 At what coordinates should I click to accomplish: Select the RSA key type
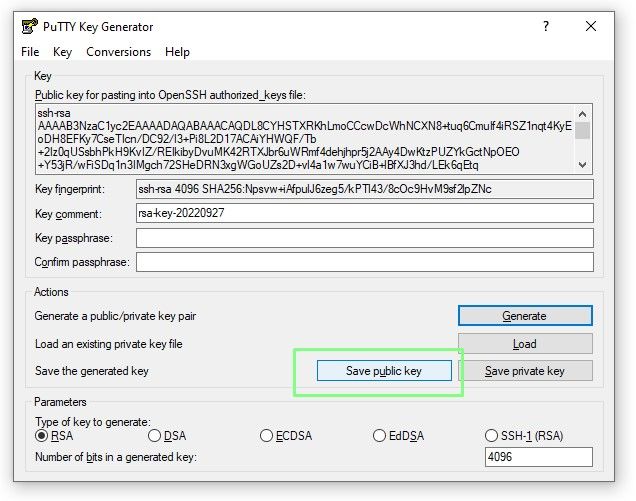click(42, 436)
